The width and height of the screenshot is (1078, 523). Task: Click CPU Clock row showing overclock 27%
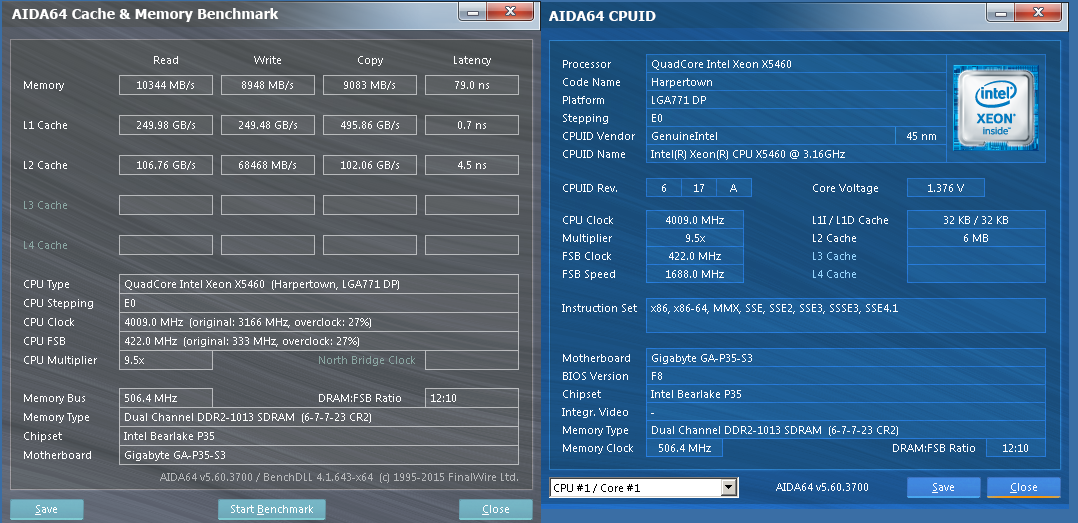pyautogui.click(x=319, y=322)
